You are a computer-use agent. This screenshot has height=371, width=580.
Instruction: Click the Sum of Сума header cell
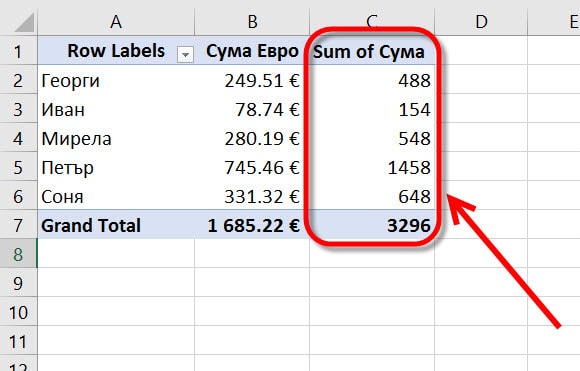tap(372, 51)
